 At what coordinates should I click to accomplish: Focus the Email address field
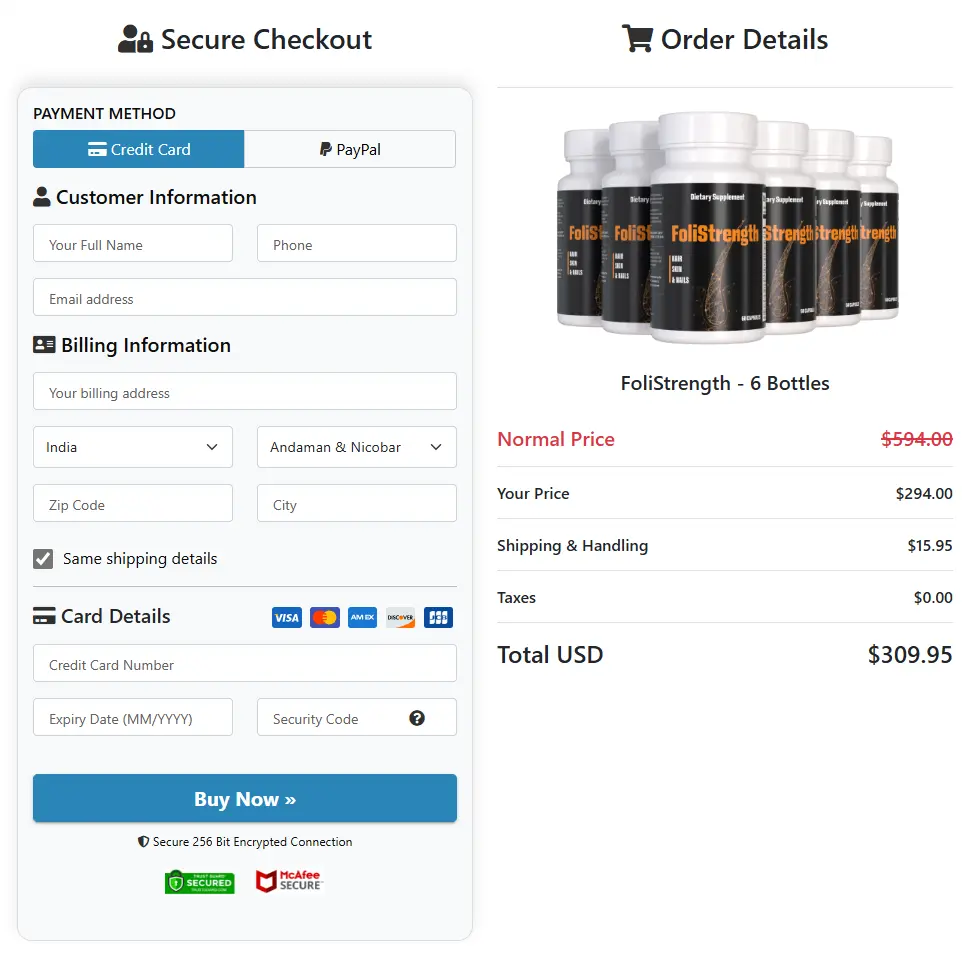(245, 298)
